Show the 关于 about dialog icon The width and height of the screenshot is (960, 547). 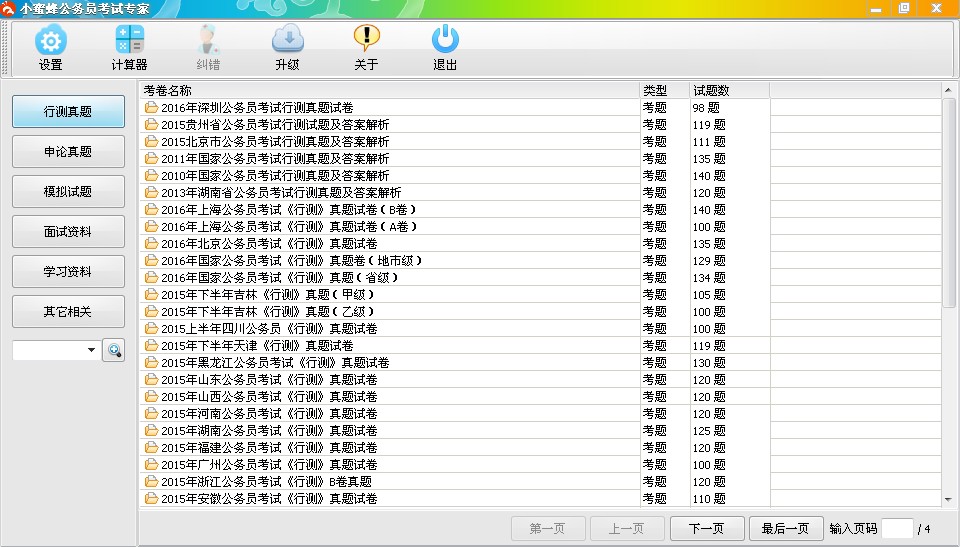tap(366, 39)
